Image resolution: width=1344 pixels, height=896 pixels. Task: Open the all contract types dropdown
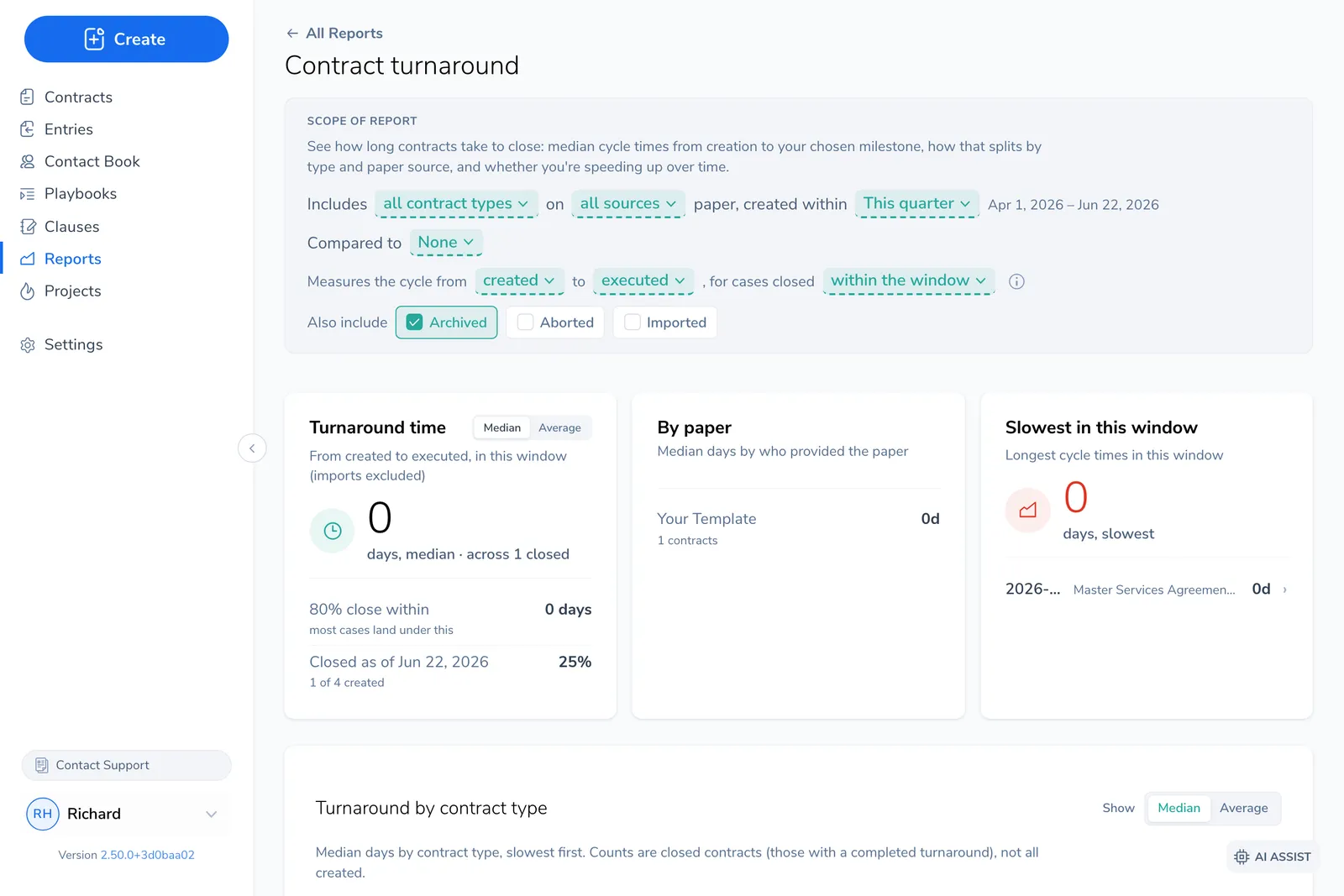456,204
